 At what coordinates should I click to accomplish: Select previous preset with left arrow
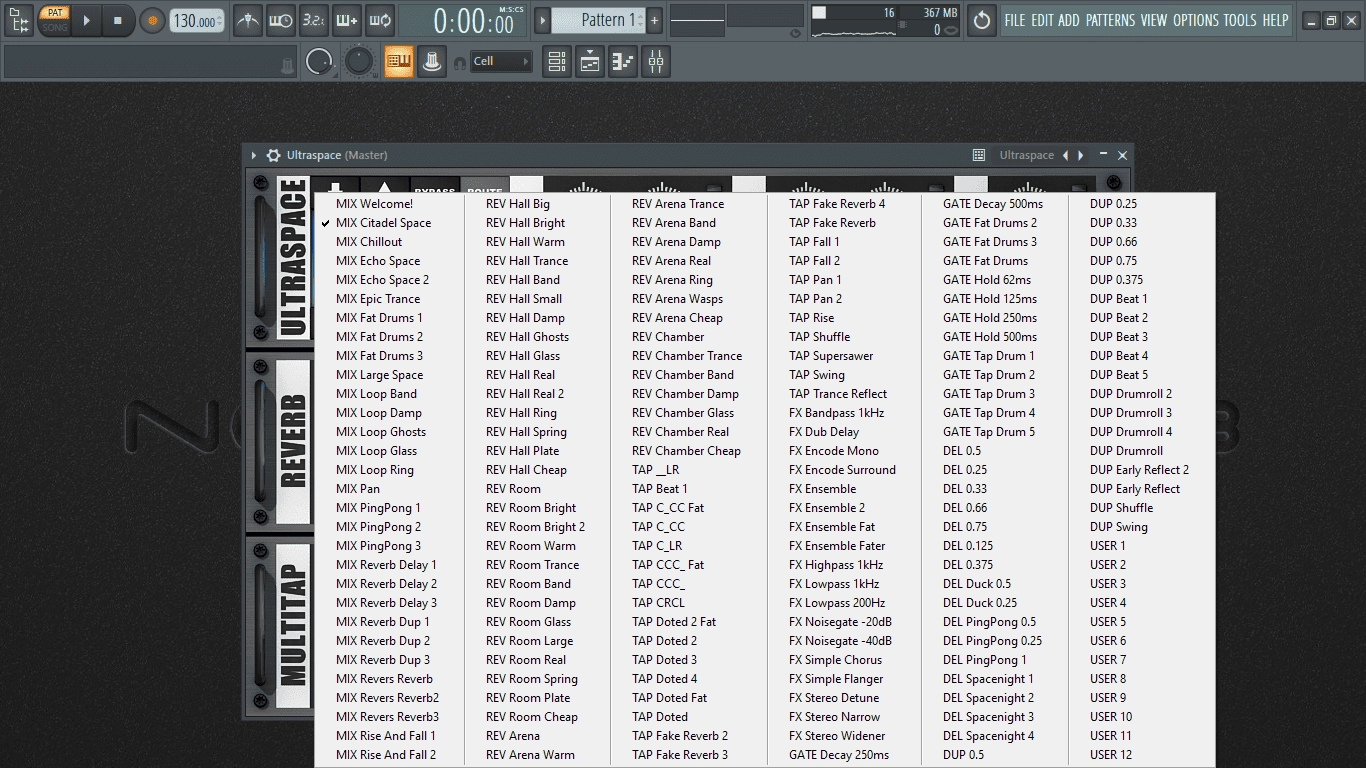pyautogui.click(x=1065, y=155)
